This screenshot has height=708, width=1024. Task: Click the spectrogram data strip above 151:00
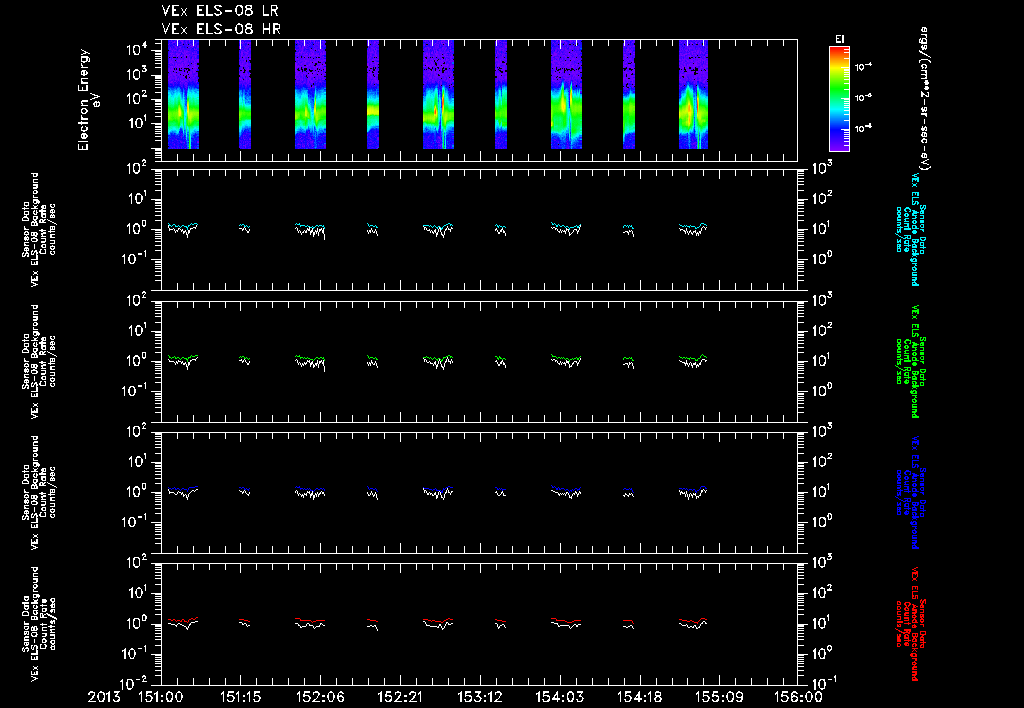(x=183, y=95)
